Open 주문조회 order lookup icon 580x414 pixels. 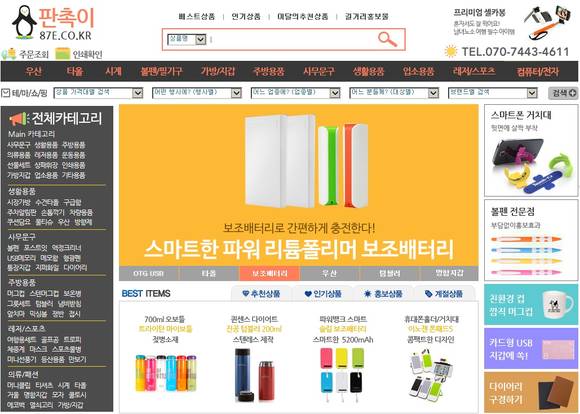pyautogui.click(x=9, y=54)
